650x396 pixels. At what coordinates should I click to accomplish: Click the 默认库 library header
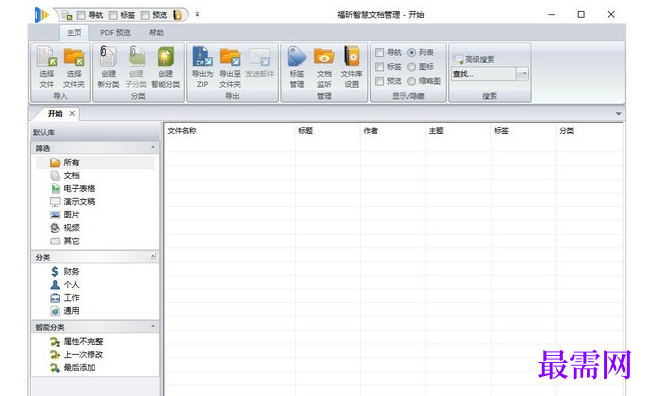(x=95, y=132)
